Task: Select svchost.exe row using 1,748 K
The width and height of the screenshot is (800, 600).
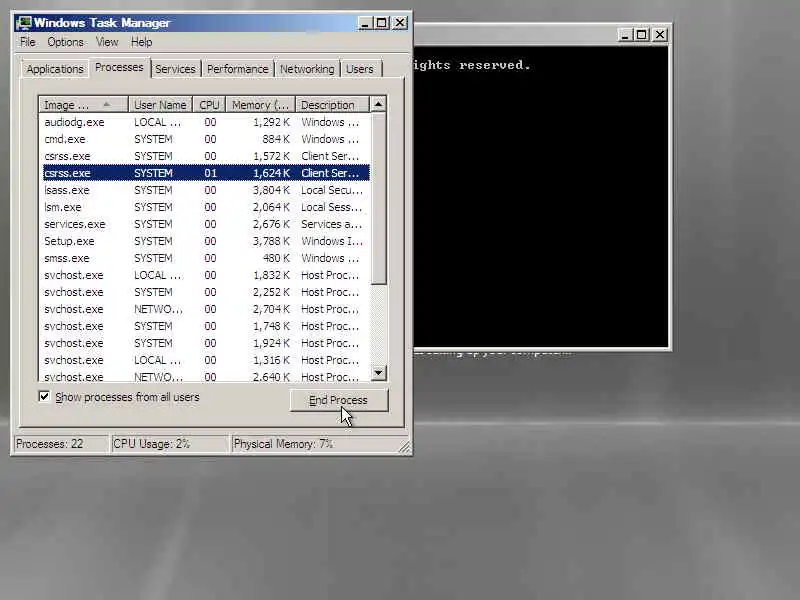Action: click(x=205, y=326)
